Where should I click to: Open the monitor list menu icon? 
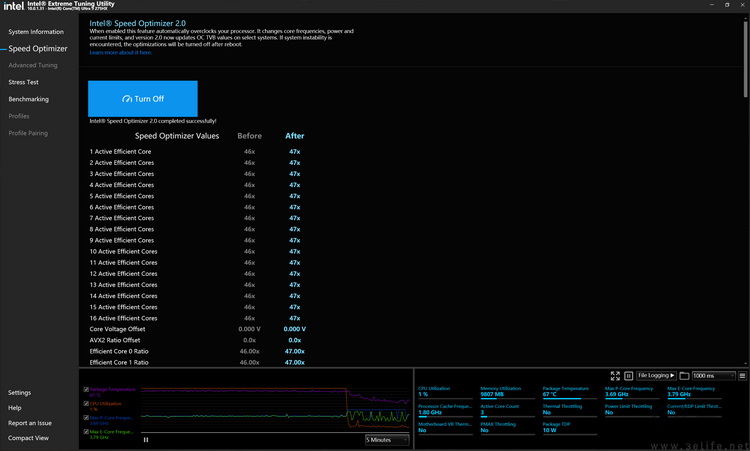coord(742,376)
